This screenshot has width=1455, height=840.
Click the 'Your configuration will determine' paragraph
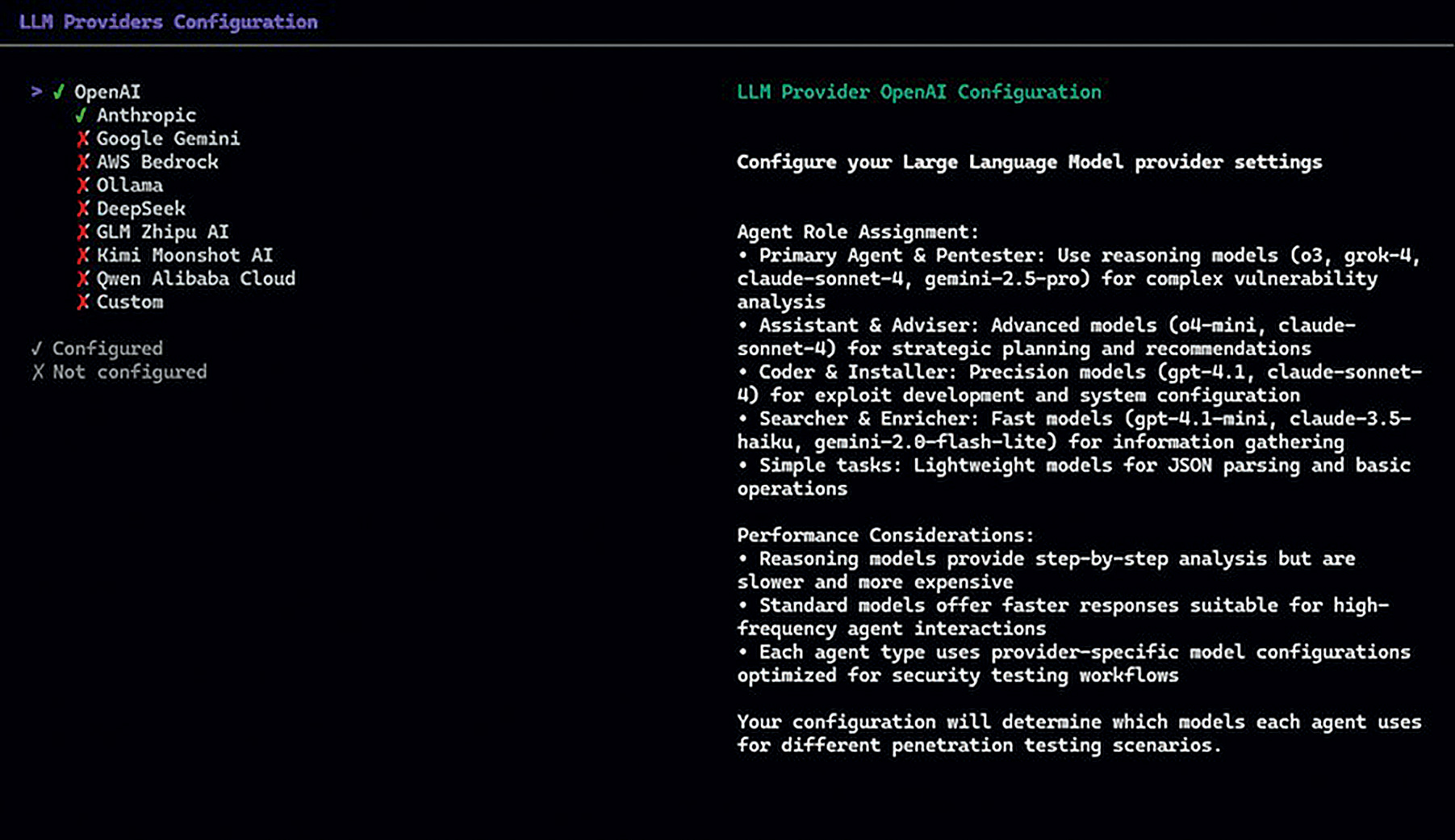pyautogui.click(x=1080, y=733)
